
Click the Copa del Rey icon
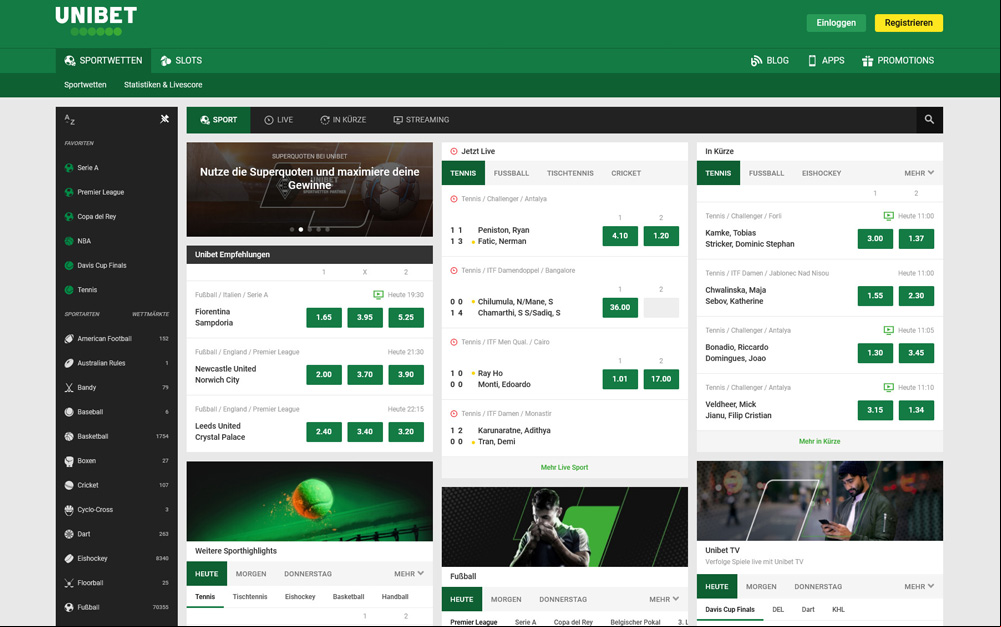[x=69, y=216]
